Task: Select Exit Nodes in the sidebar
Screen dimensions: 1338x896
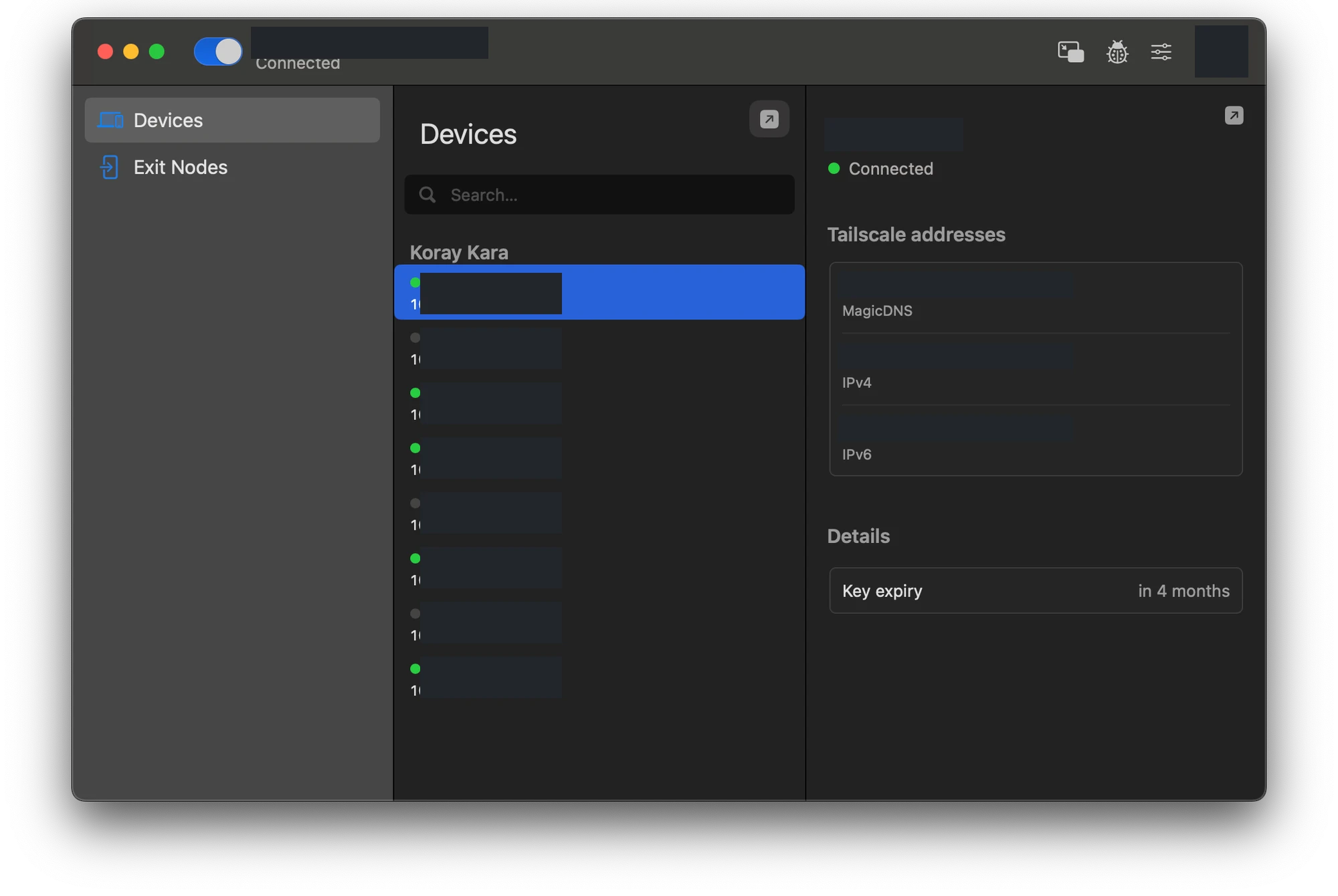Action: 232,167
